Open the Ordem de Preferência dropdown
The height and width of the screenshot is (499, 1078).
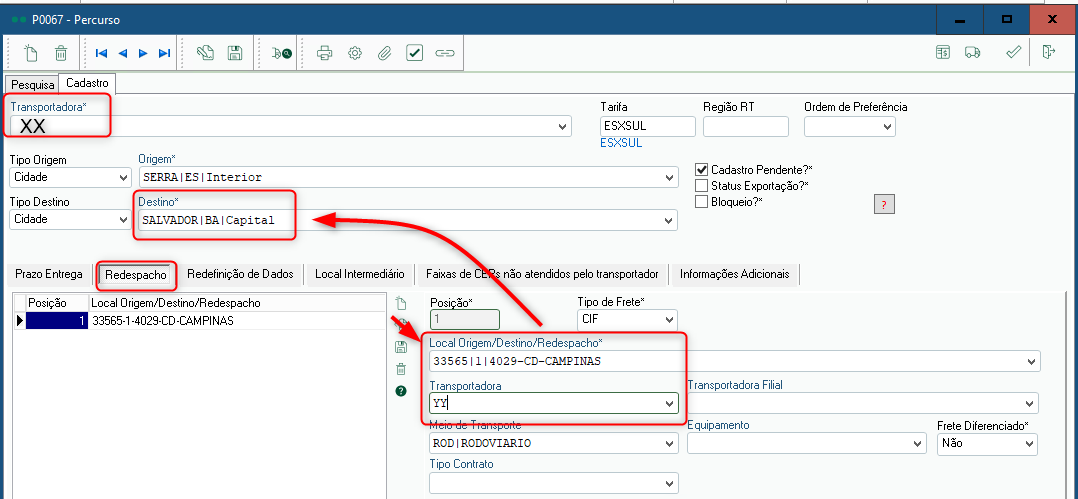(x=888, y=126)
